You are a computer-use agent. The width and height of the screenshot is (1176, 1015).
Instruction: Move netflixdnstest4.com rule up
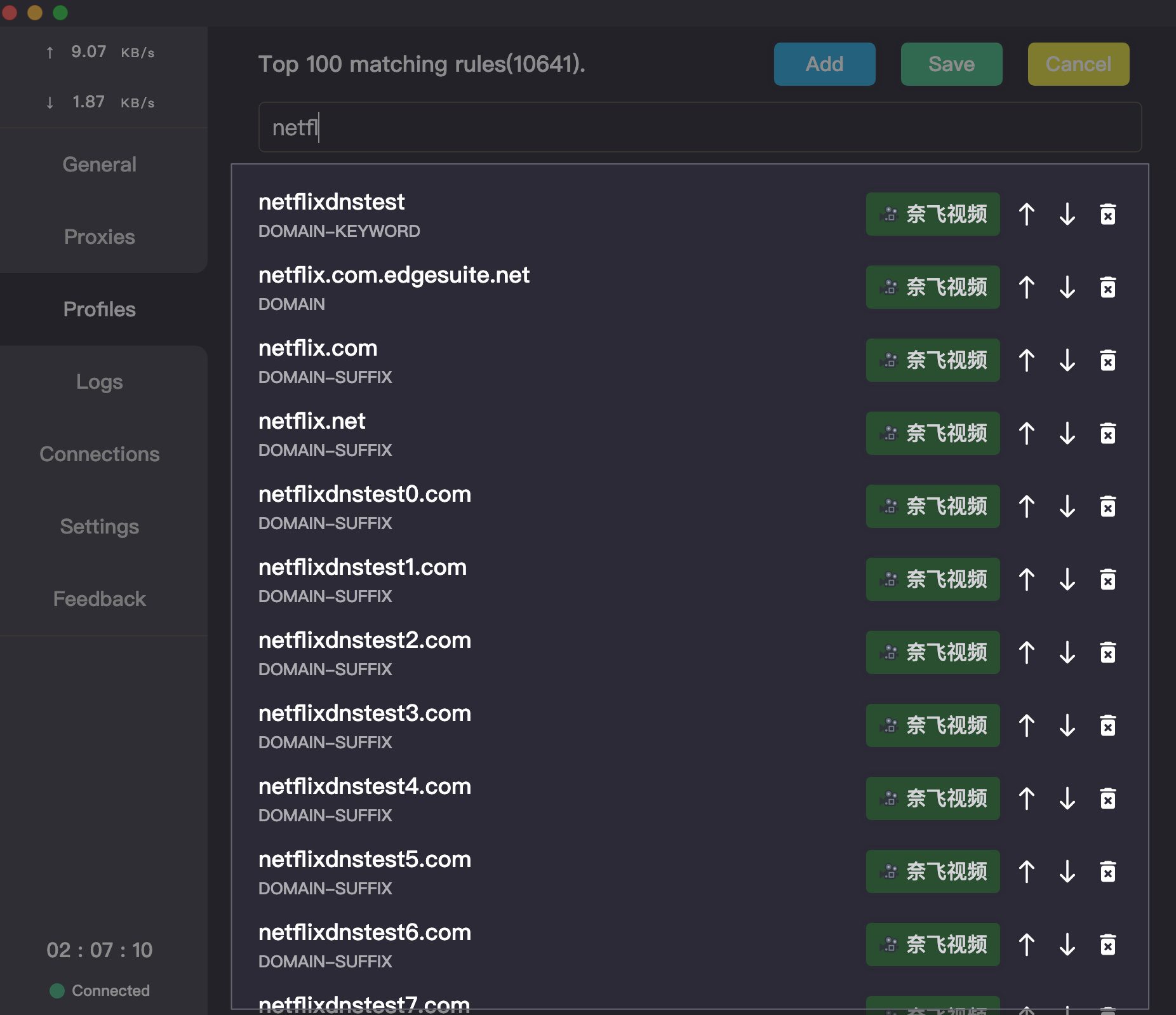1027,799
